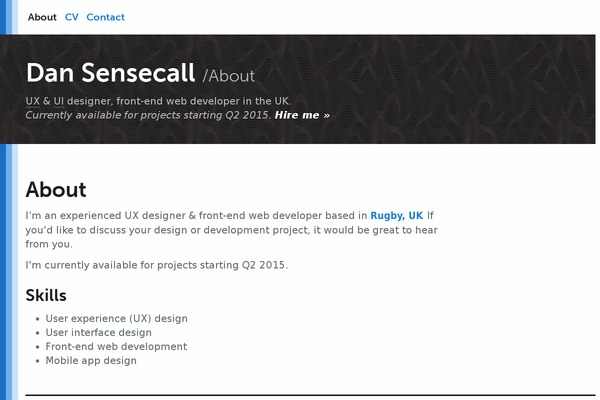Screen dimensions: 600x400
Task: Click the Dan Sensecall site title
Action: tap(110, 72)
